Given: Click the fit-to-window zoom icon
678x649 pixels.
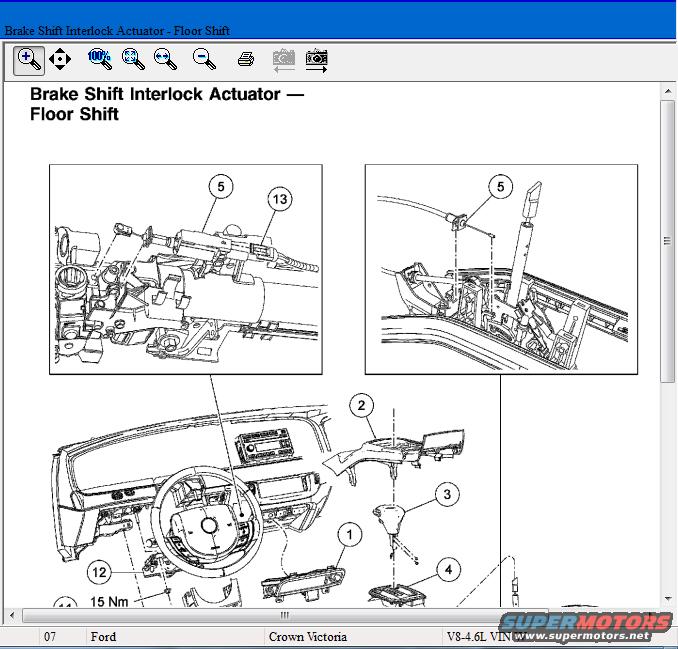Looking at the screenshot, I should [133, 60].
